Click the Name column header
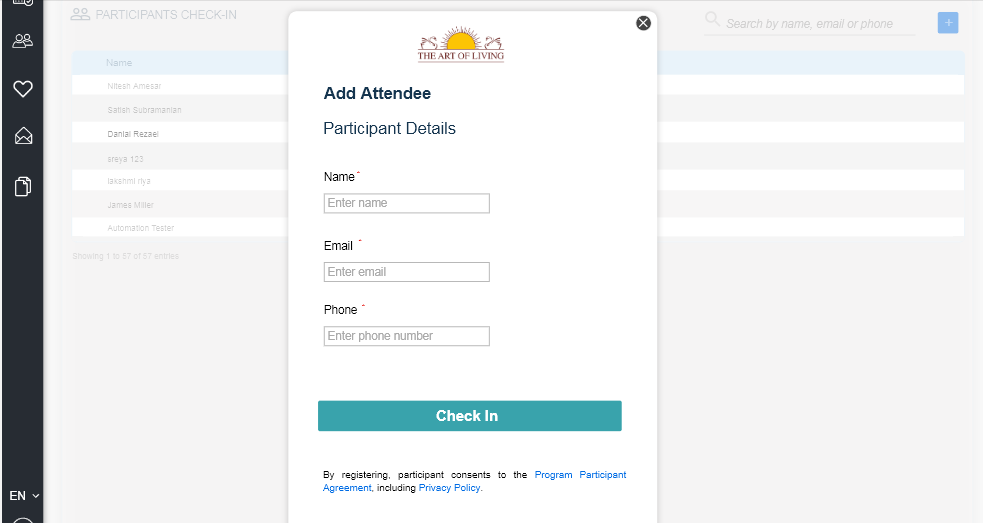The image size is (983, 523). pos(119,63)
